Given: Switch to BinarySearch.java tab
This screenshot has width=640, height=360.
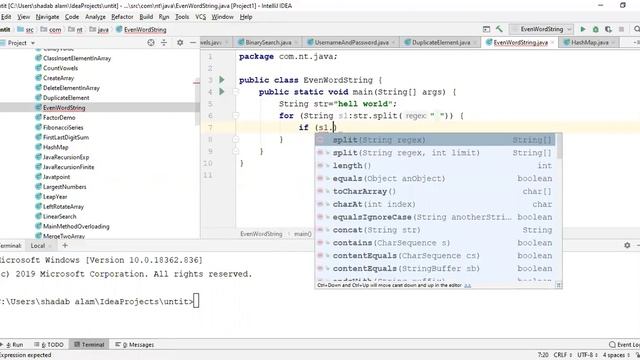Looking at the screenshot, I should pos(268,42).
